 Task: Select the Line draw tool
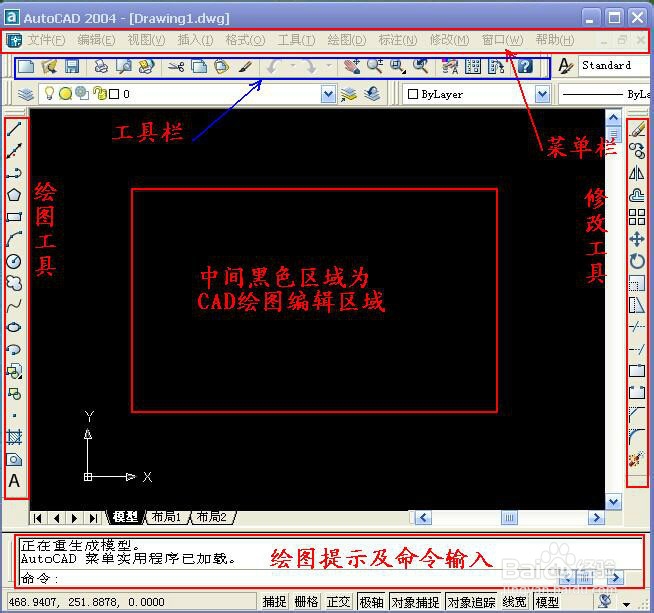(14, 129)
